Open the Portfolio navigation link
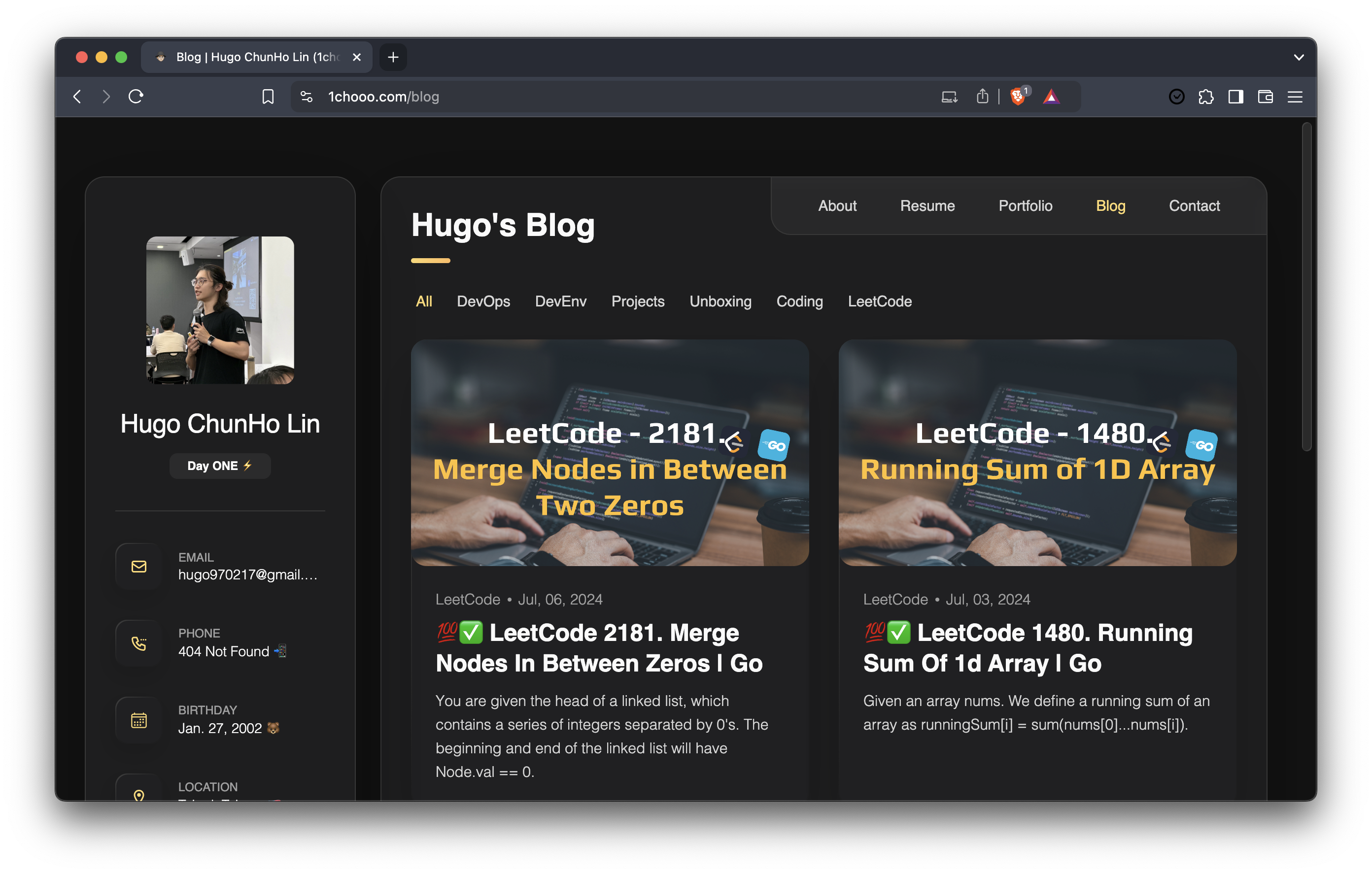The width and height of the screenshot is (1372, 874). click(x=1025, y=205)
